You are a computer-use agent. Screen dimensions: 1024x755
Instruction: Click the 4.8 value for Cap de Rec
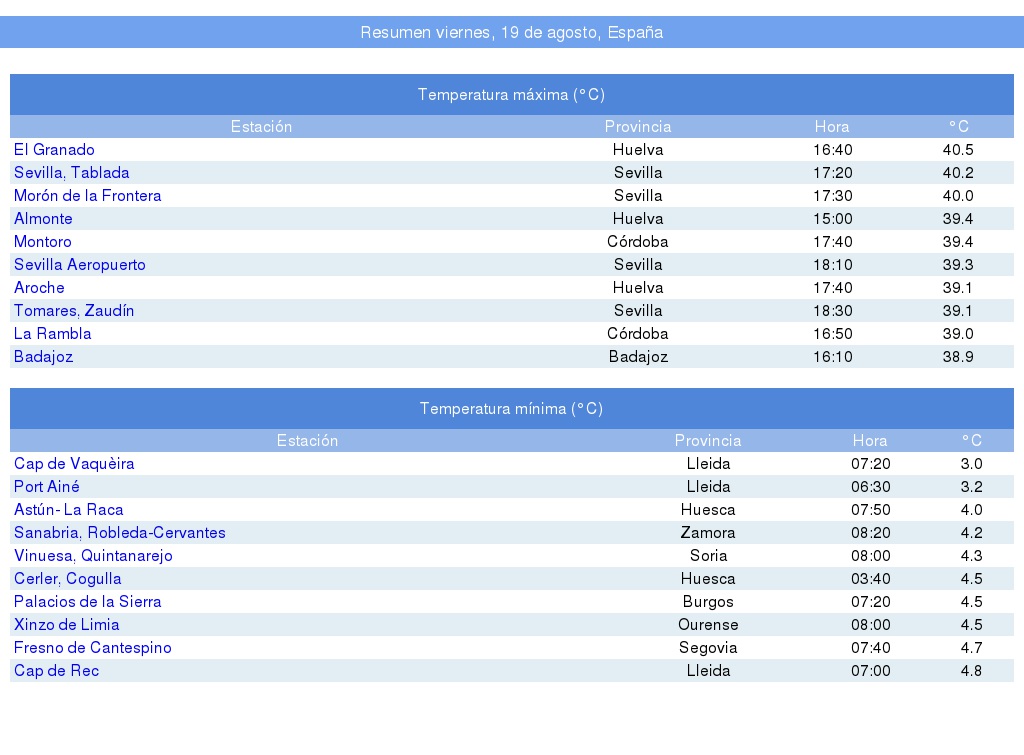[x=971, y=671]
